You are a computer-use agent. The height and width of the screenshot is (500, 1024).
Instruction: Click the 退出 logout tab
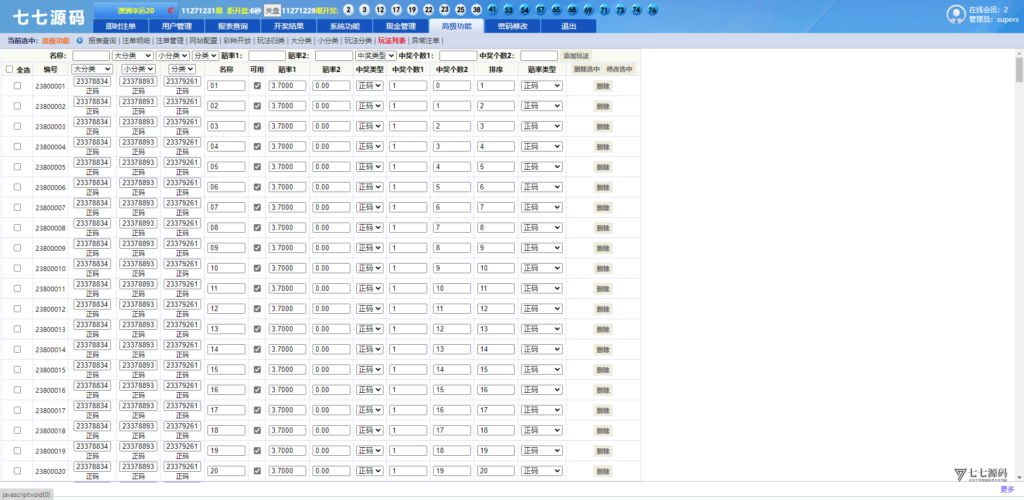point(569,26)
